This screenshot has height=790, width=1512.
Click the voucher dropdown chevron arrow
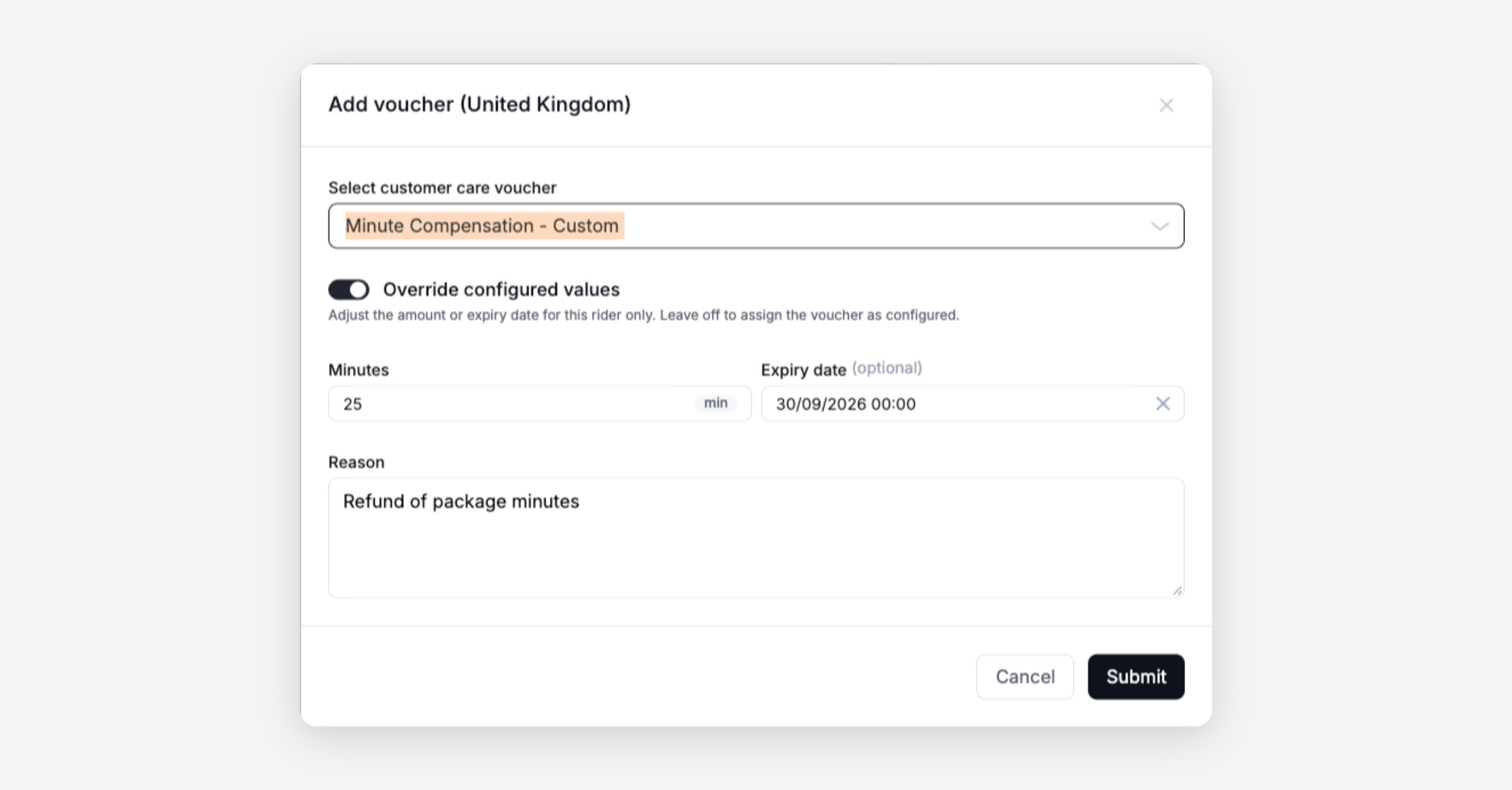pyautogui.click(x=1160, y=226)
